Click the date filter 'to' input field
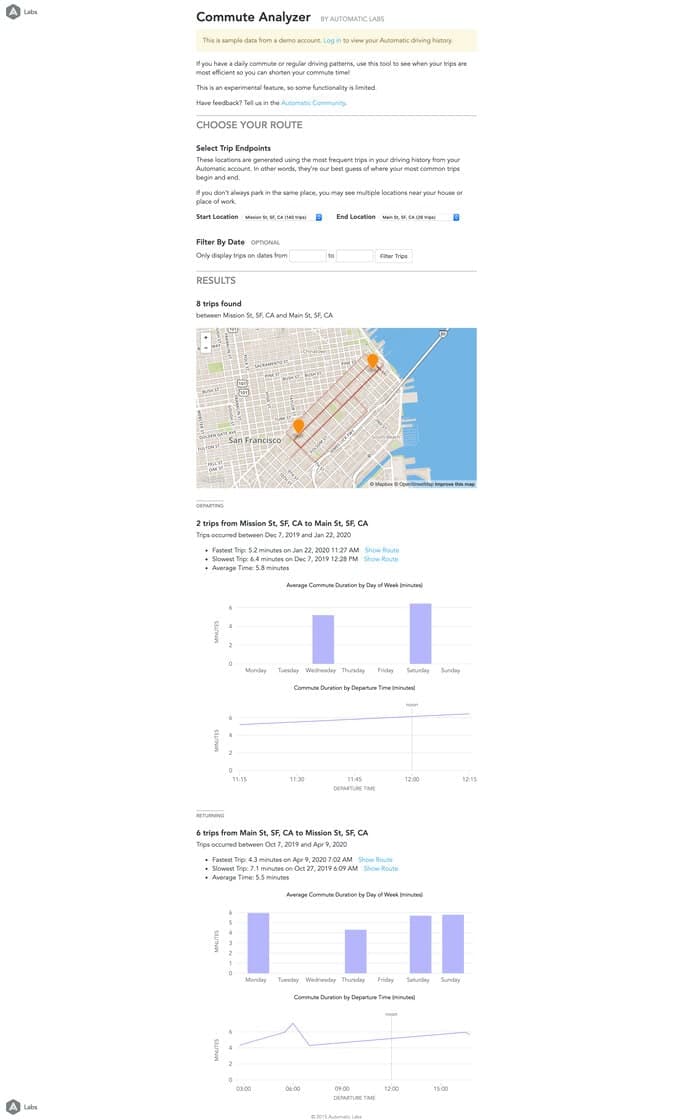This screenshot has width=673, height=1120. tap(354, 256)
